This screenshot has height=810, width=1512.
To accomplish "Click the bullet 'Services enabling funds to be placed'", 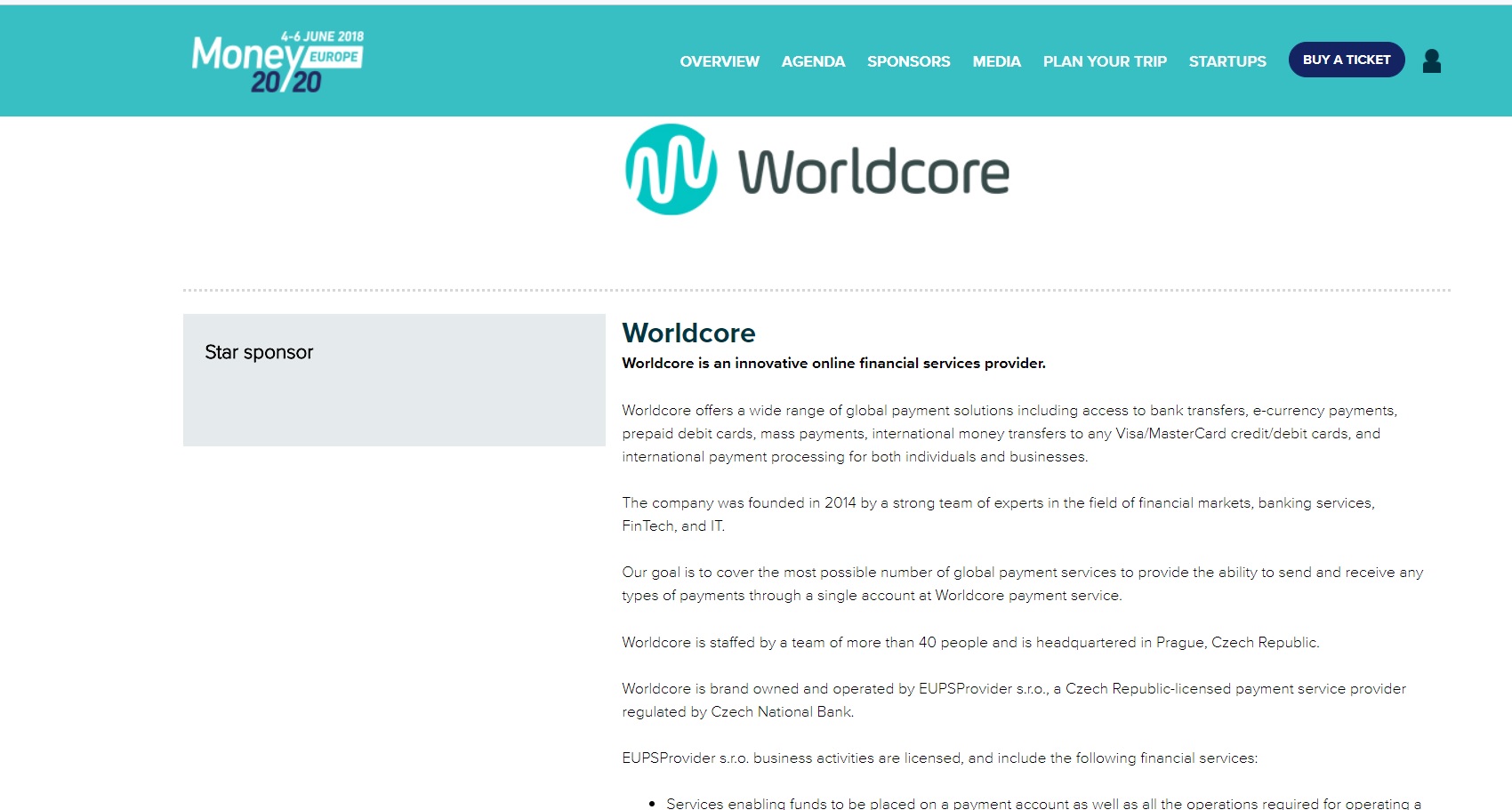I will (1043, 803).
